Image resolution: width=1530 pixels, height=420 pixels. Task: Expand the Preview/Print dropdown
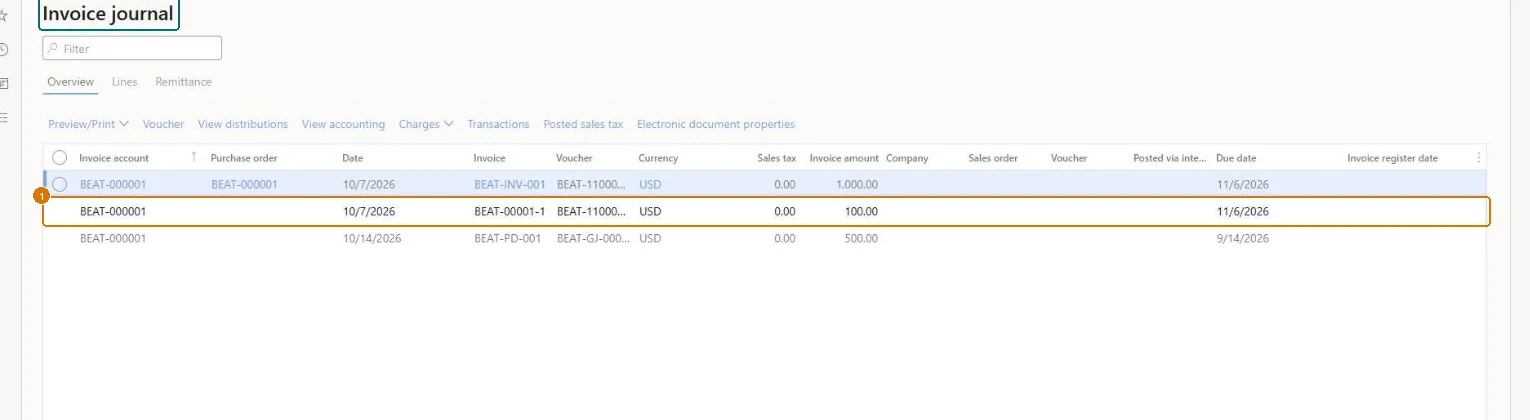point(88,124)
